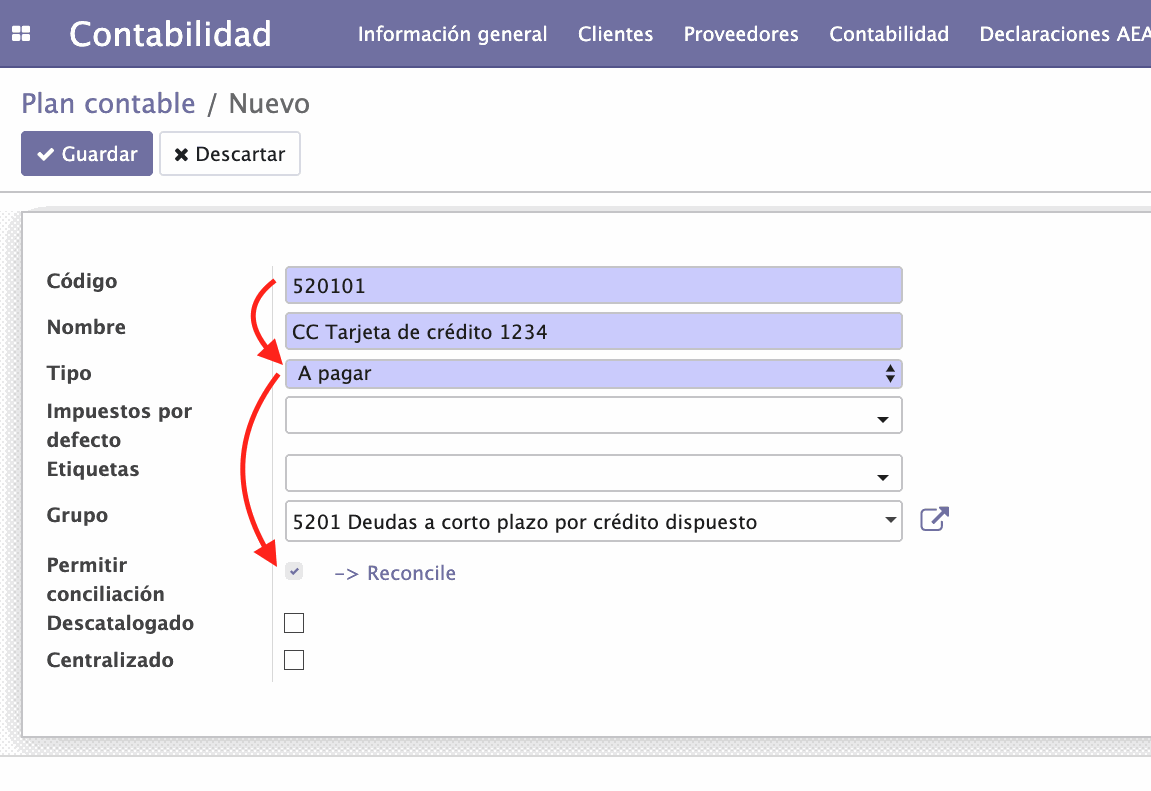The image size is (1151, 791).
Task: Open Impuestos por defecto dropdown
Action: pyautogui.click(x=593, y=415)
